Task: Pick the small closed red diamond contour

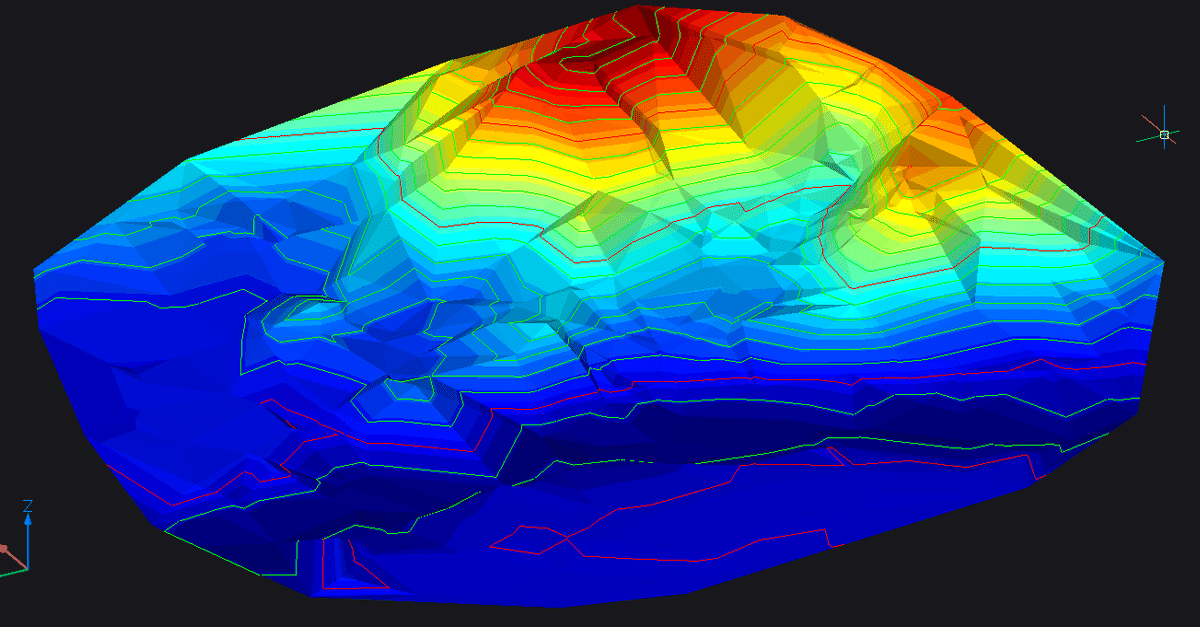Action: [530, 539]
